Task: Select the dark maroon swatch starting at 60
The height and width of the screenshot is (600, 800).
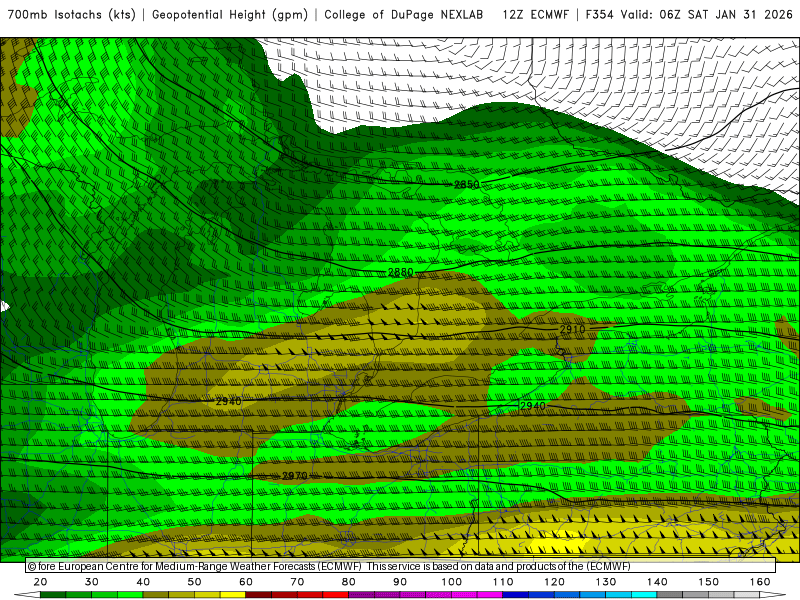Action: tap(259, 595)
